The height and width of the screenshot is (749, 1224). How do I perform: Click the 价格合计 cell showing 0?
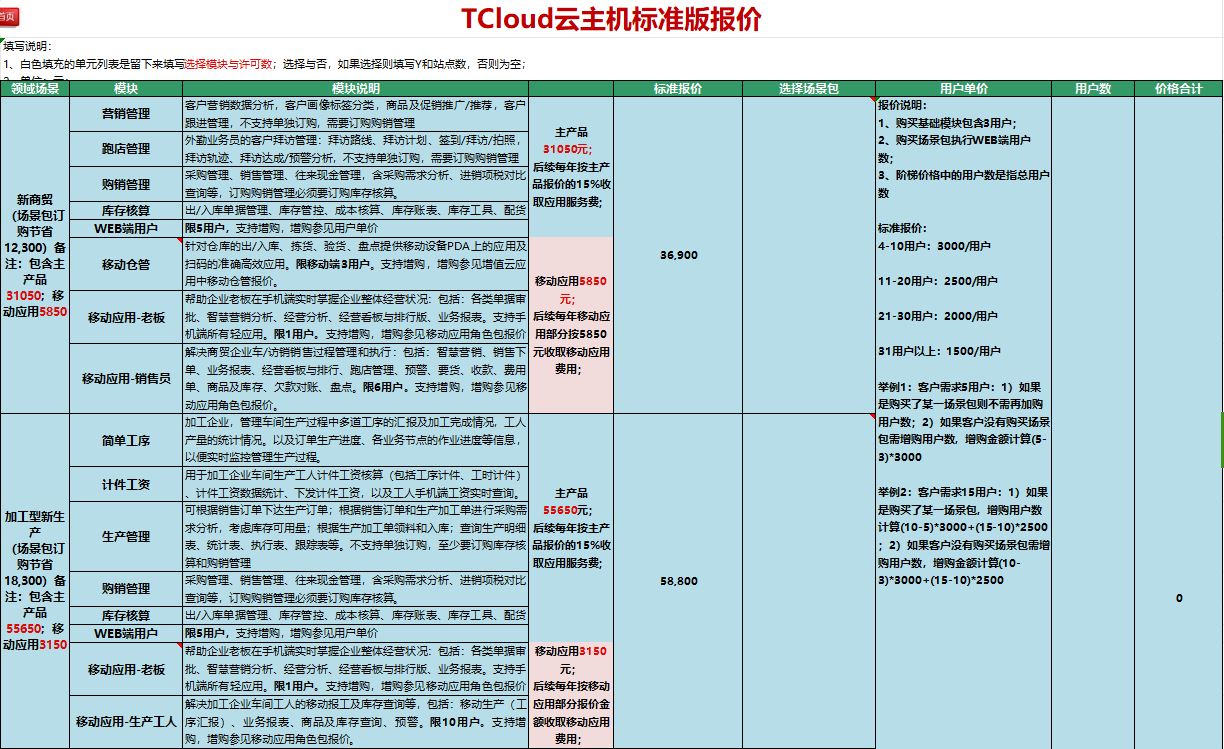click(x=1179, y=597)
